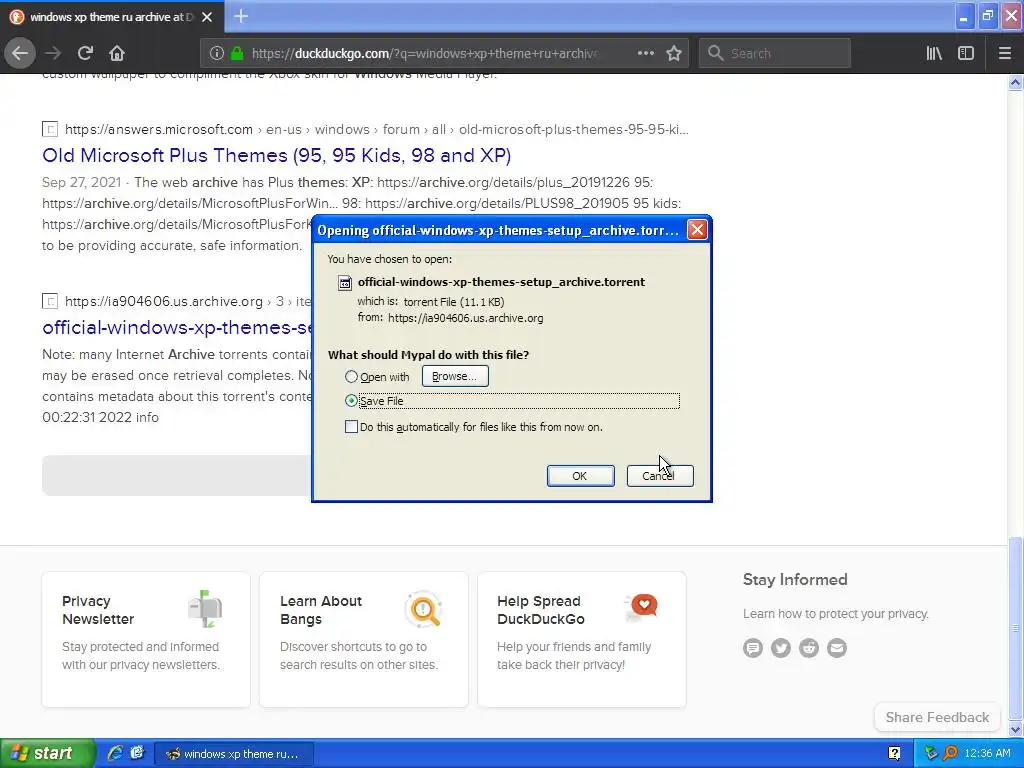Click the forward navigation arrow

[x=53, y=53]
